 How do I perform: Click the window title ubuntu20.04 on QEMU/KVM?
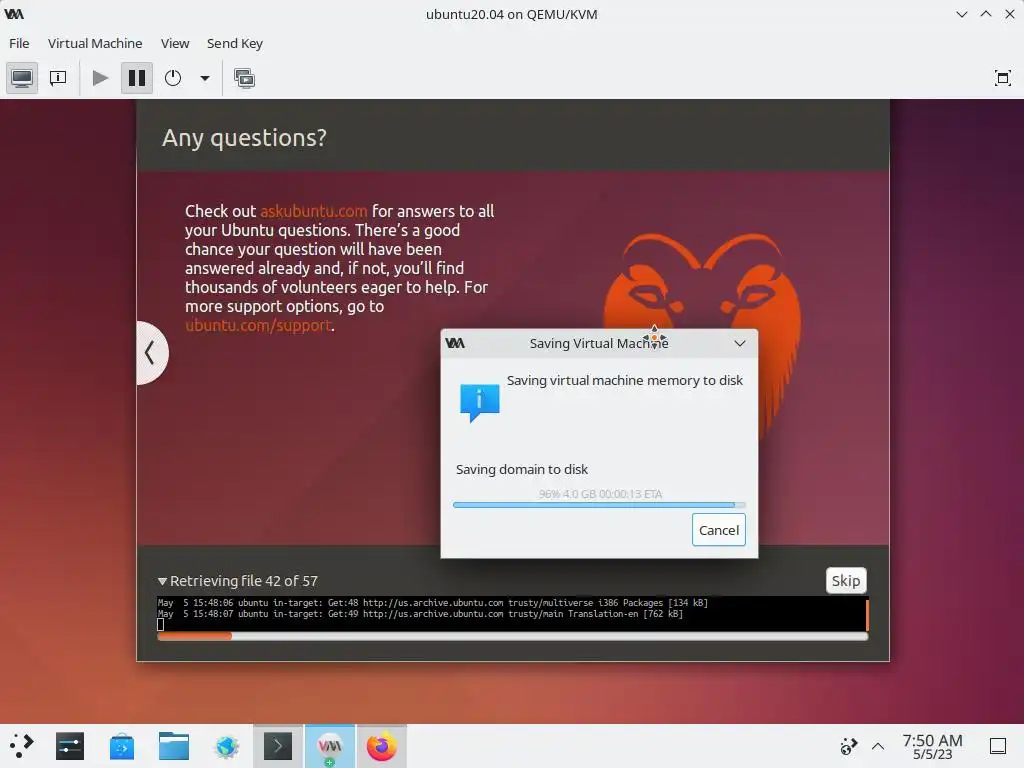coord(511,14)
